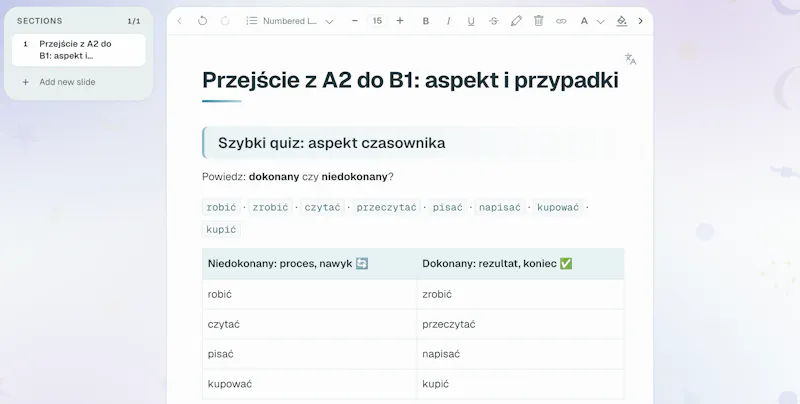Click header Dokonany: rezultat, koniec
The width and height of the screenshot is (800, 404).
pyautogui.click(x=520, y=264)
